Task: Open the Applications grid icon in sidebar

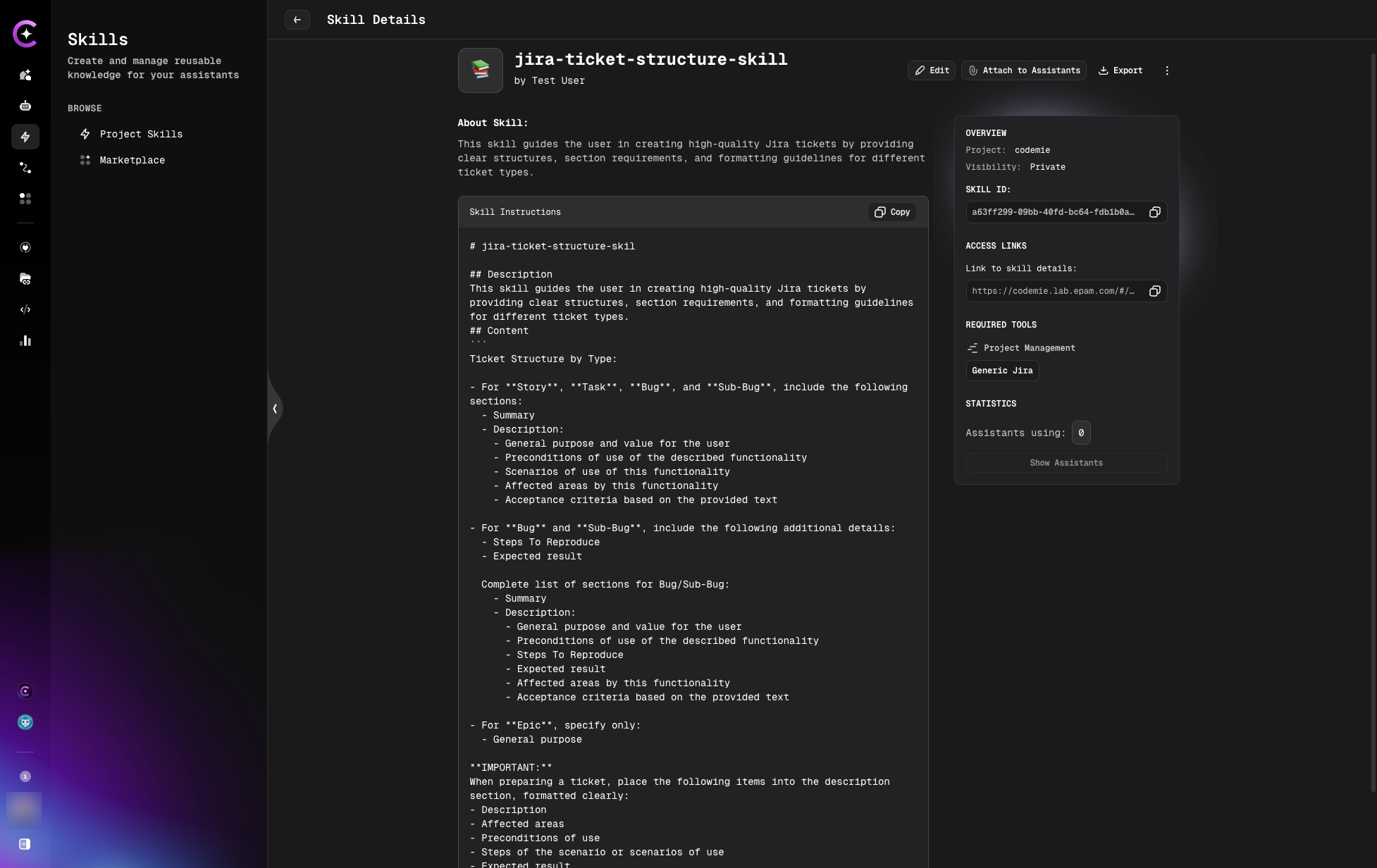Action: 25,199
